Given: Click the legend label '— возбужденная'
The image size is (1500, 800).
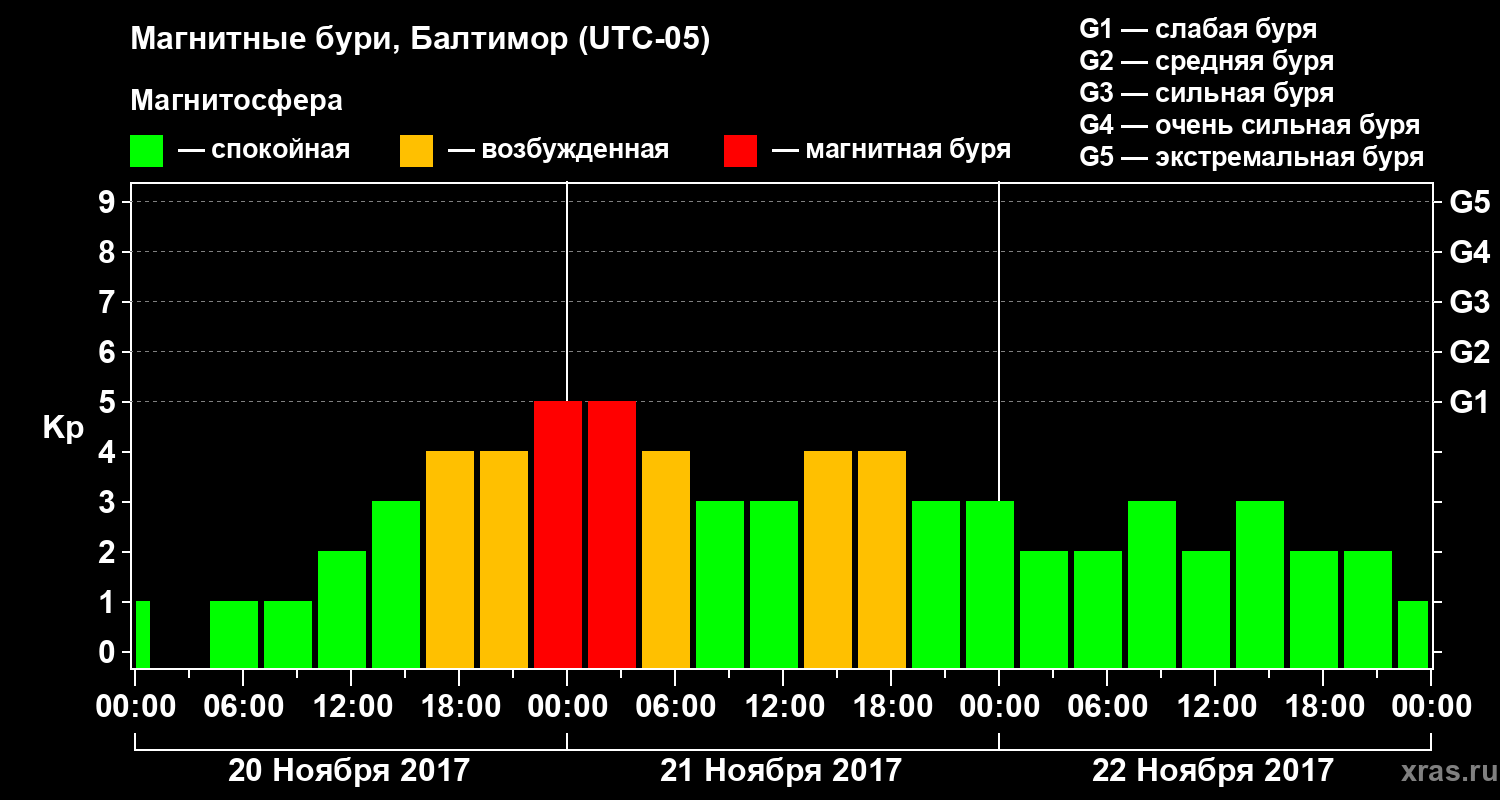Looking at the screenshot, I should coord(558,150).
